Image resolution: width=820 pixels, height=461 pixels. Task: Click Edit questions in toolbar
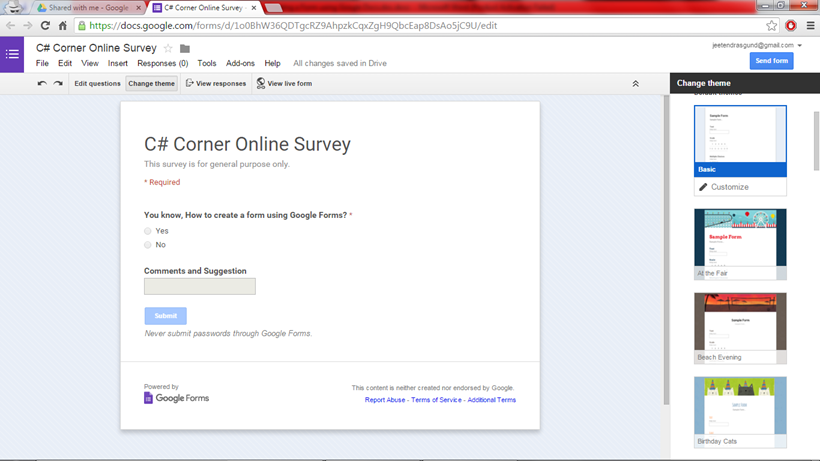tap(97, 84)
